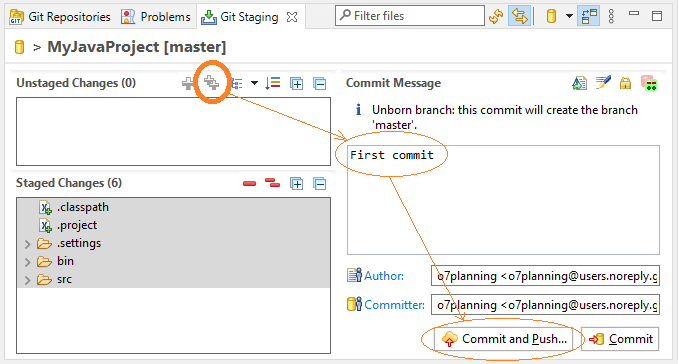Unstage all files with double red minus
This screenshot has height=364, width=678.
coord(272,183)
